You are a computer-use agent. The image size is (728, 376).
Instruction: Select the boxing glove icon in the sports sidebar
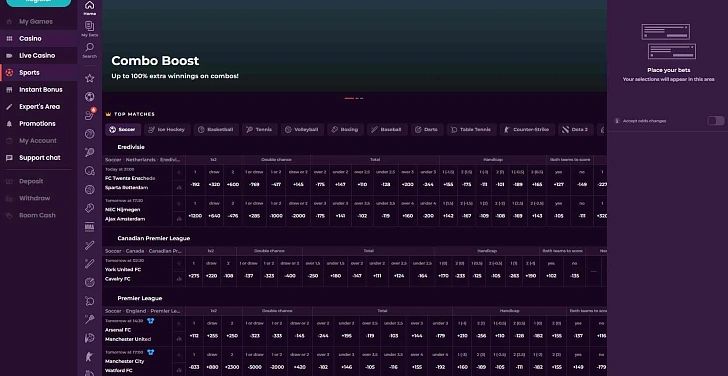tap(90, 208)
